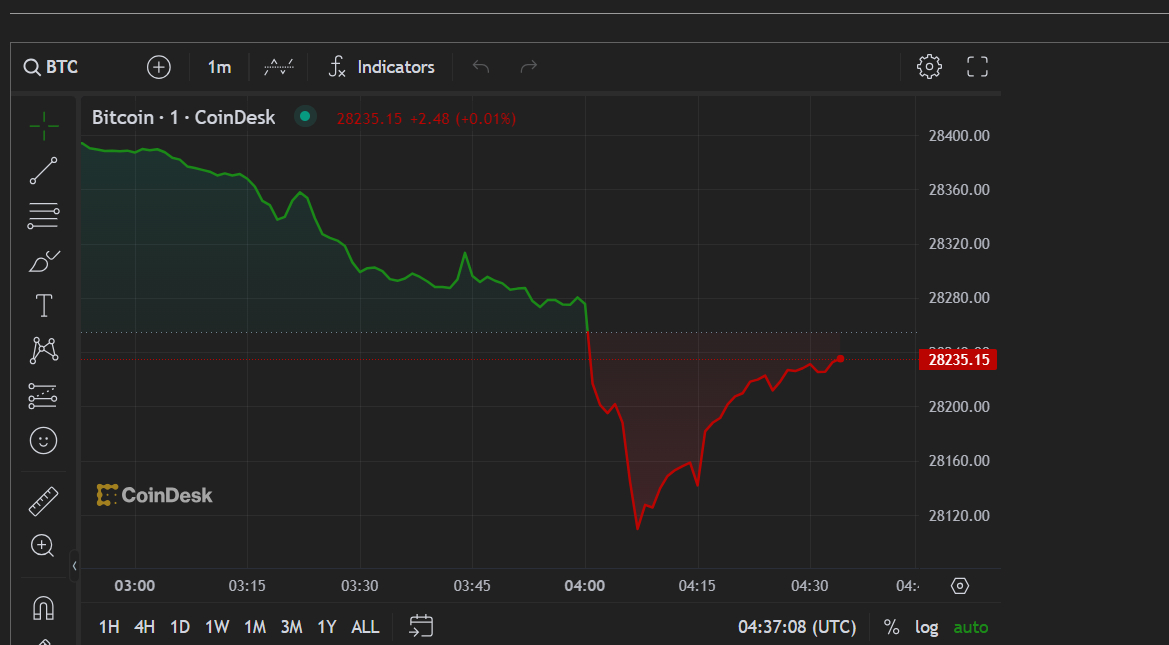Viewport: 1169px width, 645px height.
Task: Open the 1m interval dropdown
Action: coord(219,67)
